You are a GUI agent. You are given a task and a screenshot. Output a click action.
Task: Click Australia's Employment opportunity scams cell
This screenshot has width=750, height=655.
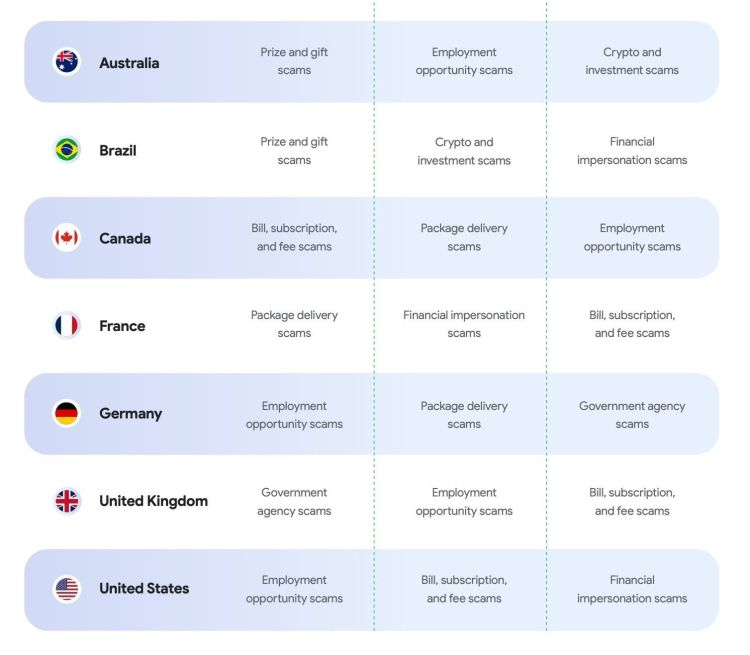tap(464, 61)
